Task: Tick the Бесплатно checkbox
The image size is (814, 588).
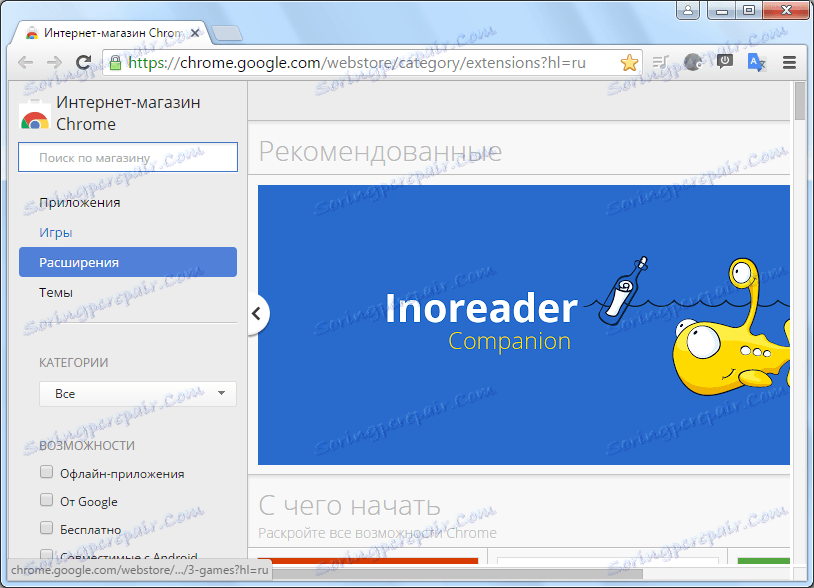Action: [x=47, y=528]
